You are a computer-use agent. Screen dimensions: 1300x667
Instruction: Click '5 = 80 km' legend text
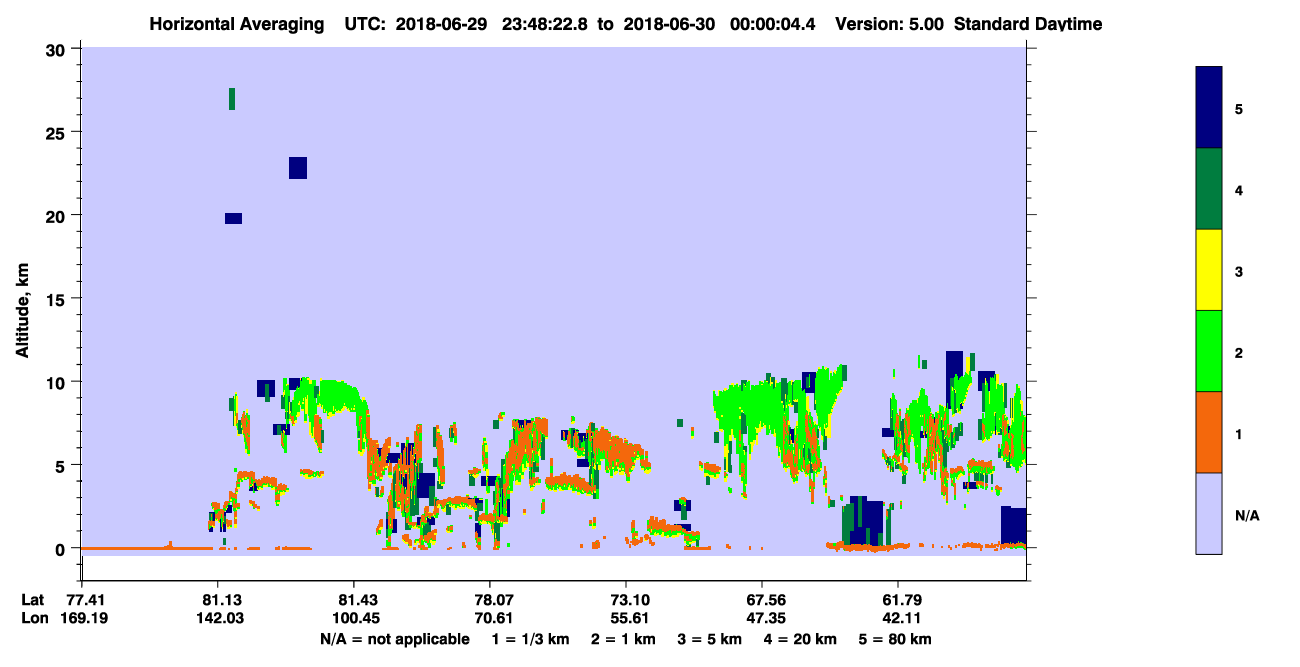coord(897,639)
